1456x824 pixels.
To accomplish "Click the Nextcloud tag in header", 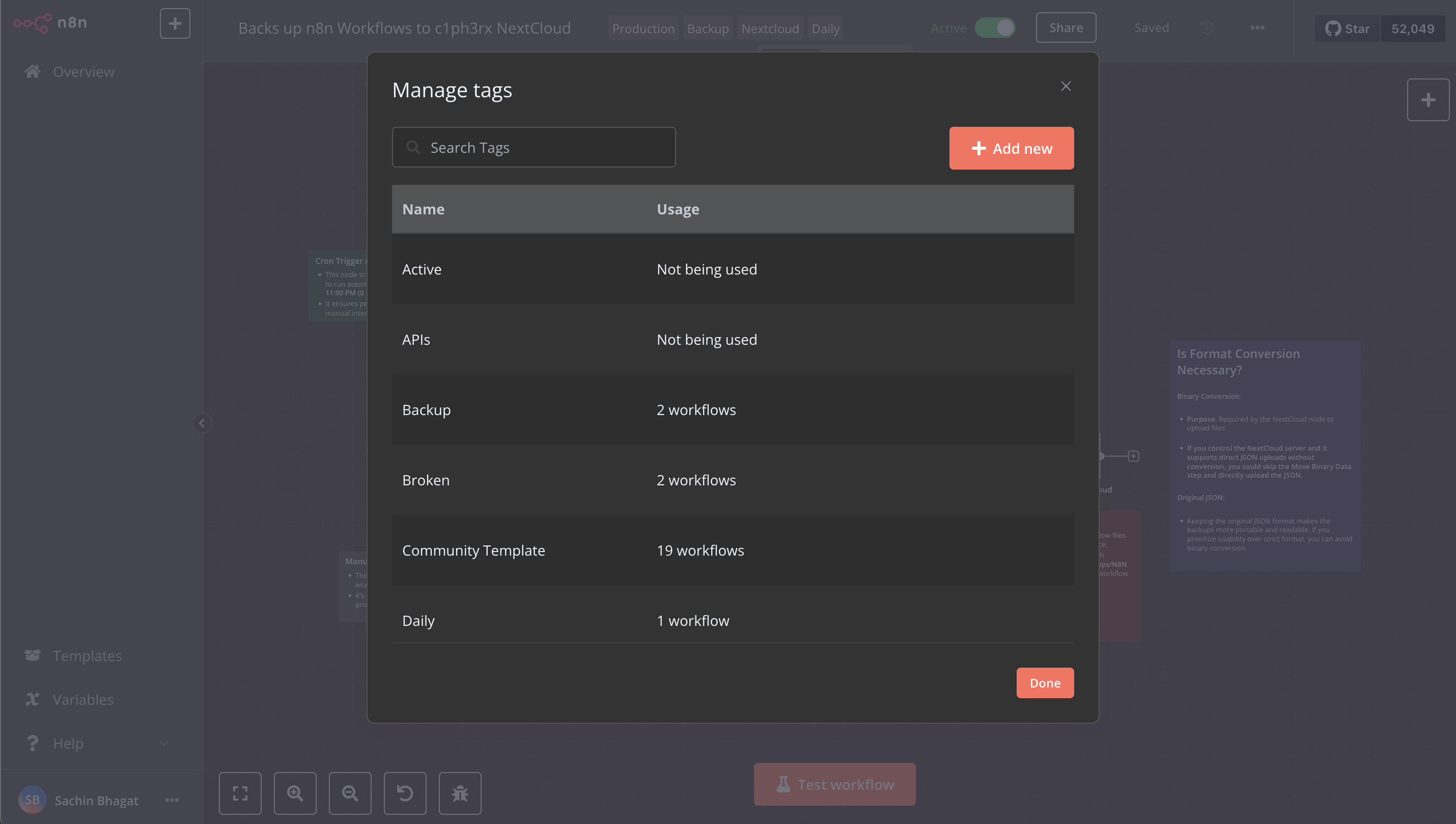I will click(770, 29).
